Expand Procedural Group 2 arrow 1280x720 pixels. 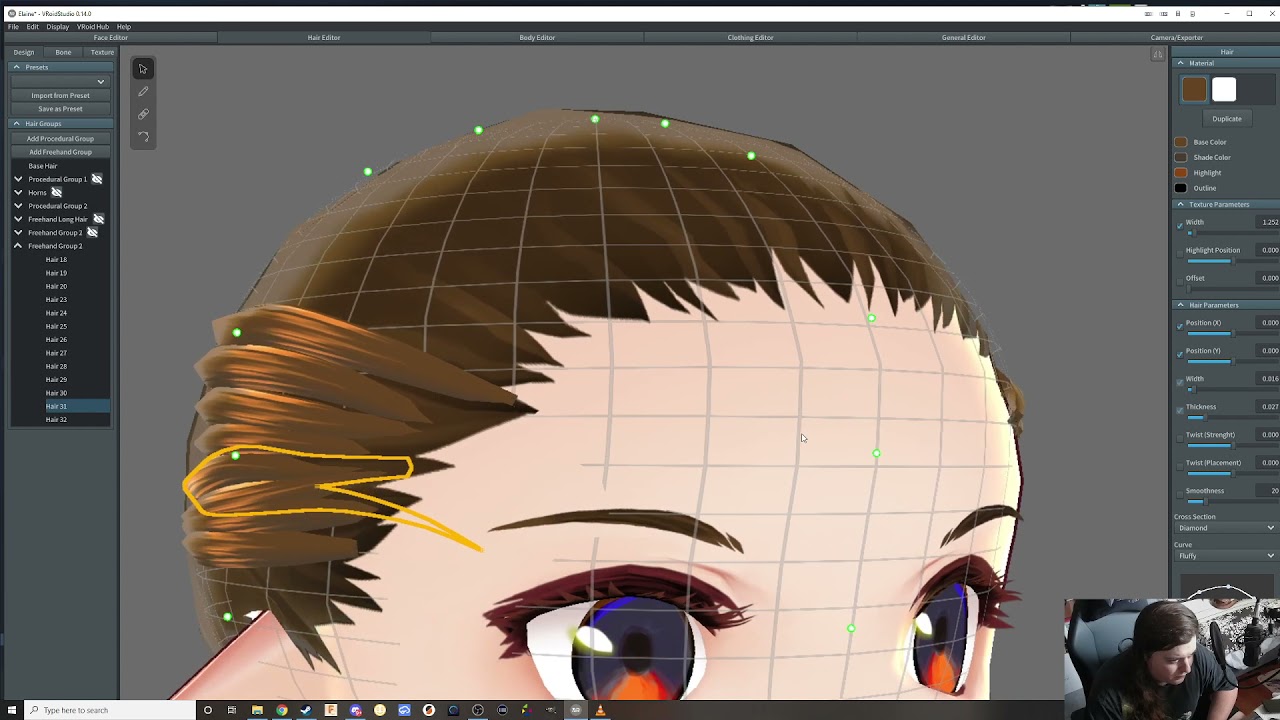(18, 206)
